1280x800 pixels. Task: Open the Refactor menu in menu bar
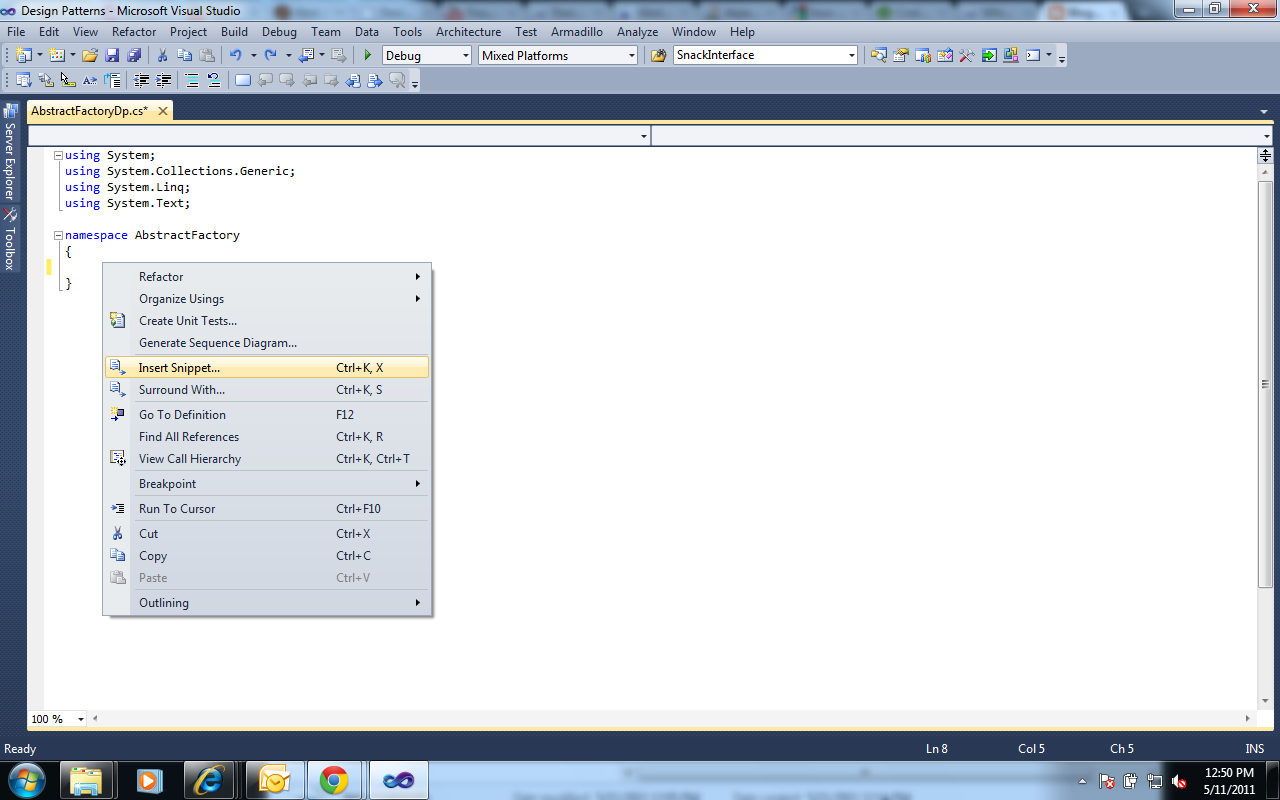134,32
